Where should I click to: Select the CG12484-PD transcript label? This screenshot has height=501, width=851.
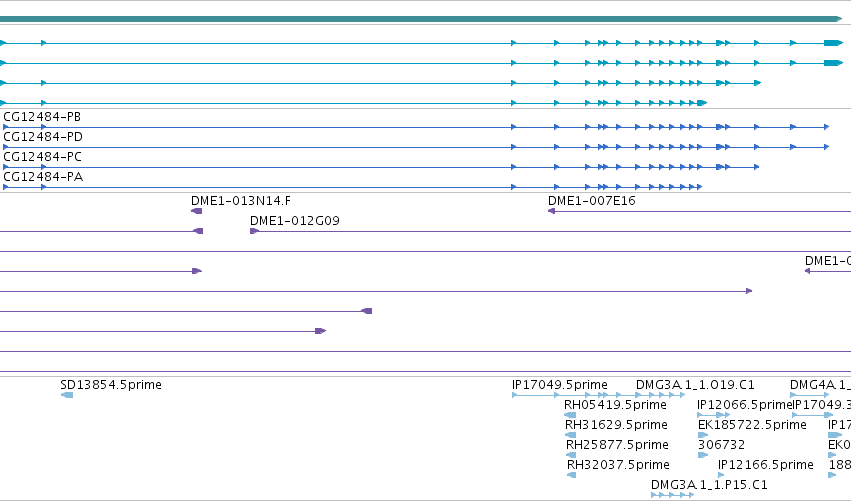(43, 137)
